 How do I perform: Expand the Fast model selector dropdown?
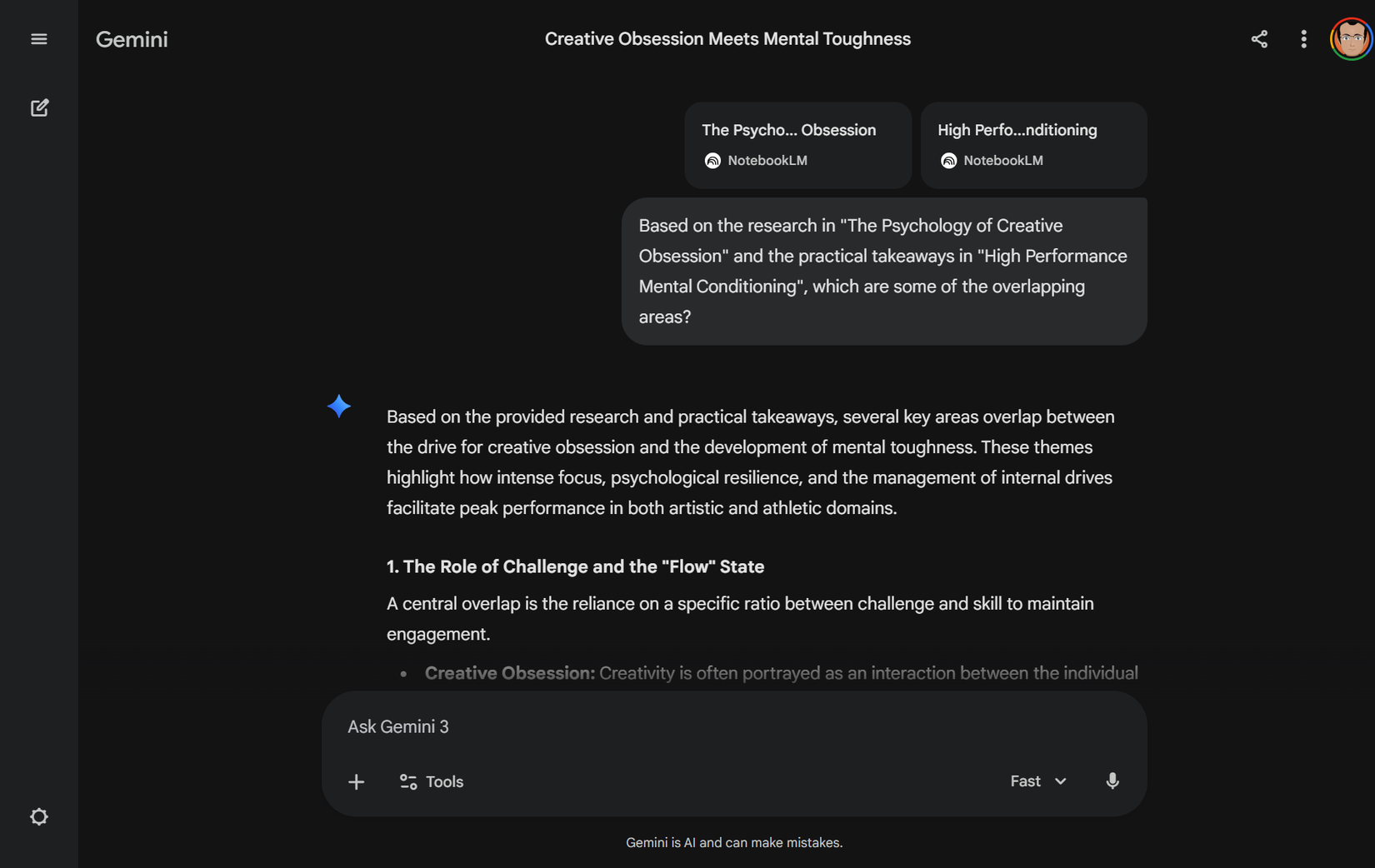pos(1038,781)
